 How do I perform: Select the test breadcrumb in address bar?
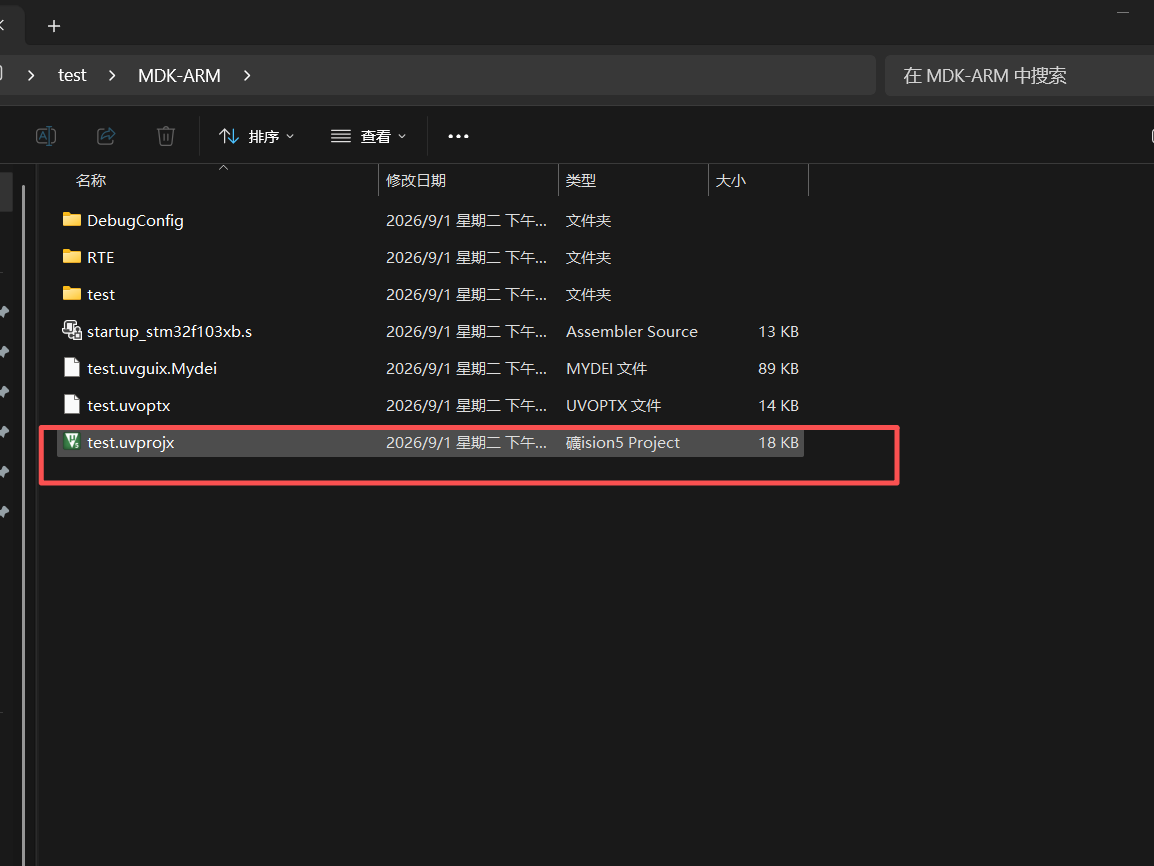coord(72,75)
